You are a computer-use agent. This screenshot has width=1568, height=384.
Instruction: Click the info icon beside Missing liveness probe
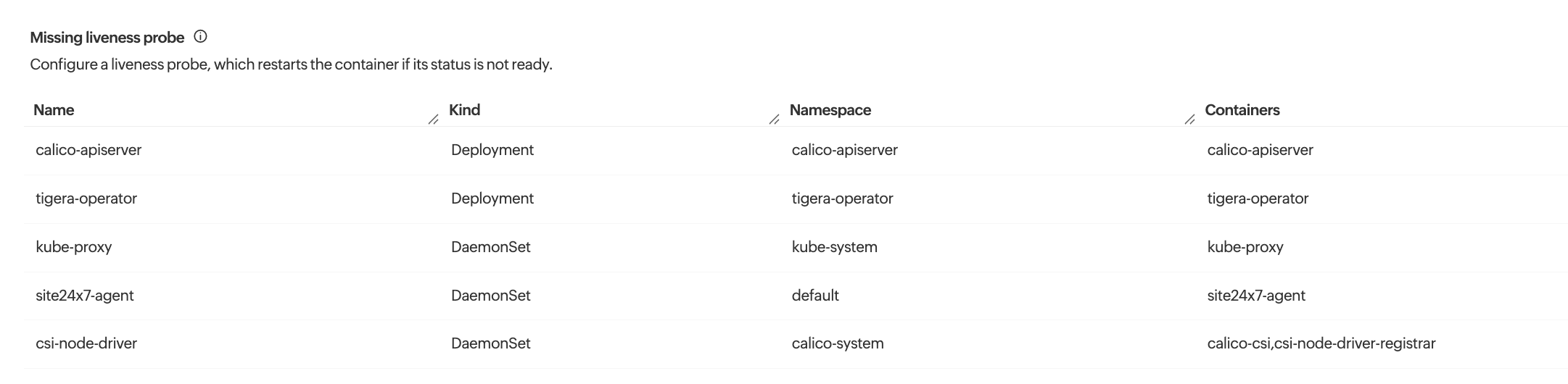tap(201, 36)
